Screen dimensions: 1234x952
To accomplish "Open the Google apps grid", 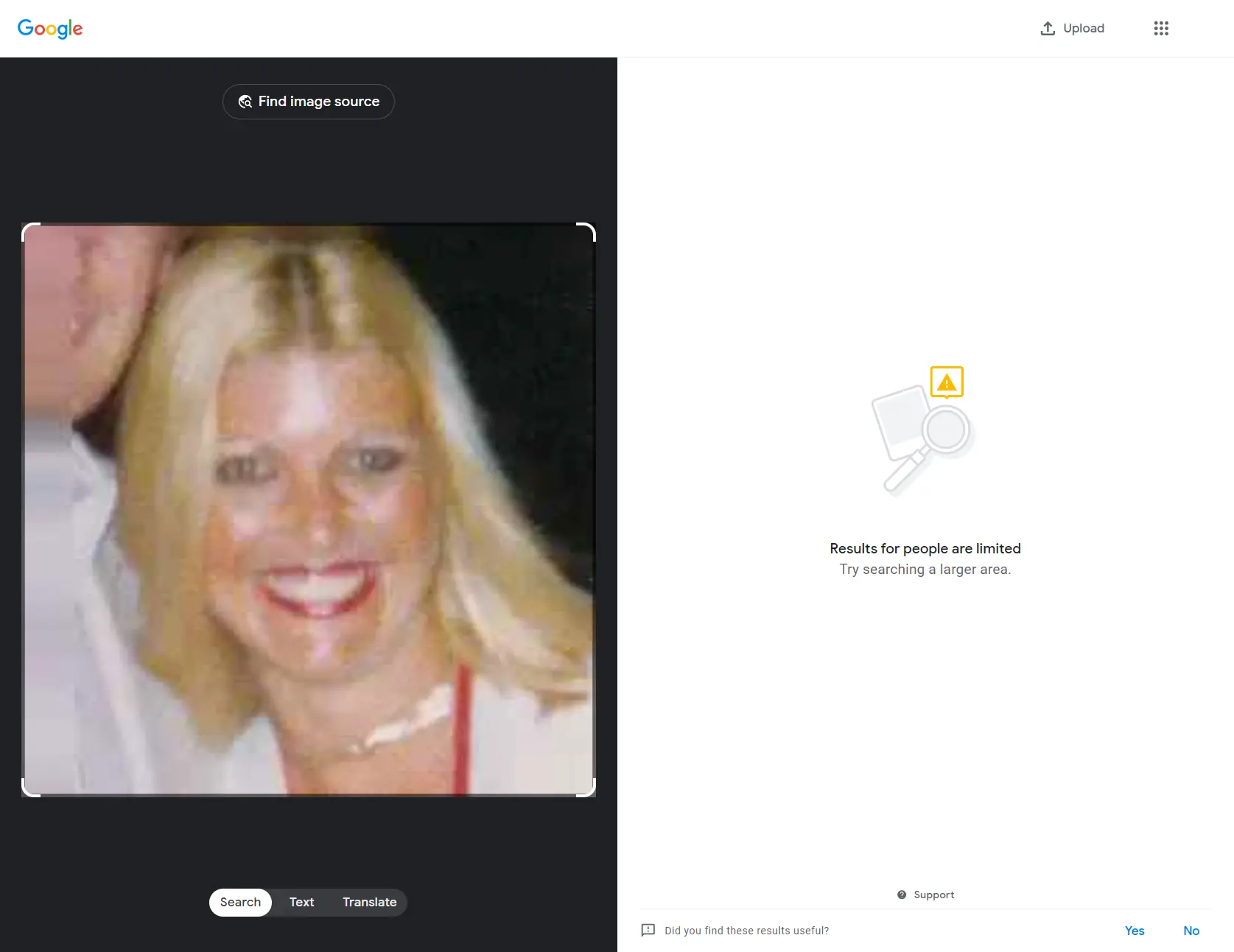I will pos(1161,29).
